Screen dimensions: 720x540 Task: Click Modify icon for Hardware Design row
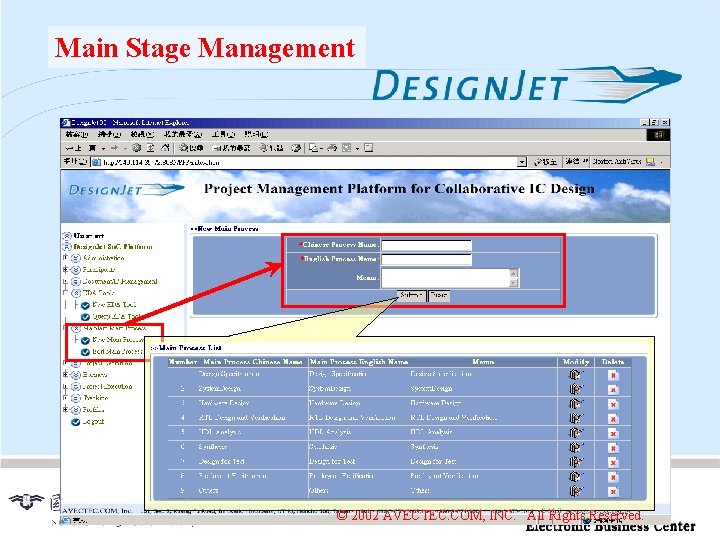coord(576,404)
